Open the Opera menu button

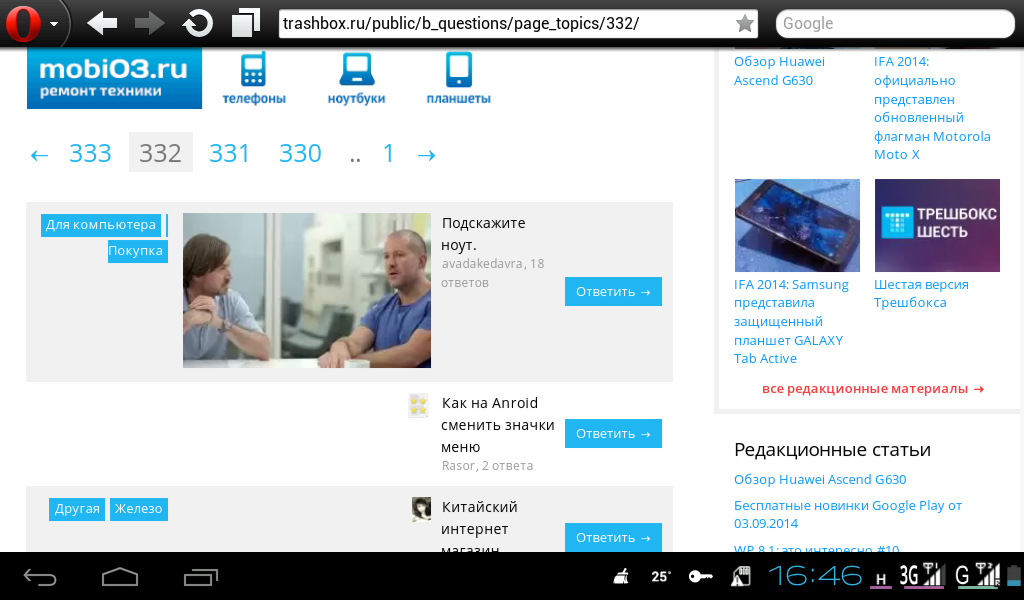[32, 23]
